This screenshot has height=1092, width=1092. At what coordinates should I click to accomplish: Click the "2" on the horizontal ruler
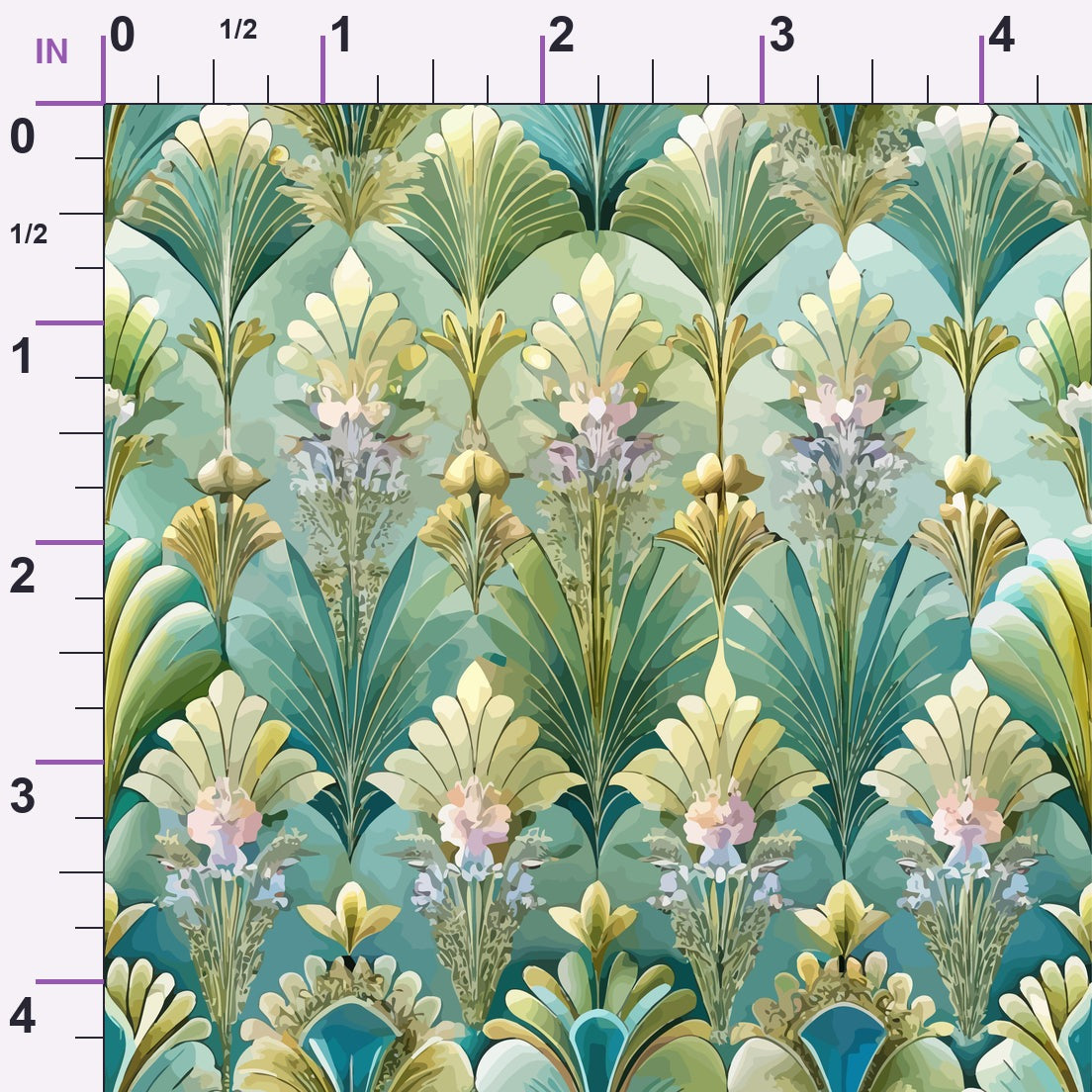(x=561, y=35)
